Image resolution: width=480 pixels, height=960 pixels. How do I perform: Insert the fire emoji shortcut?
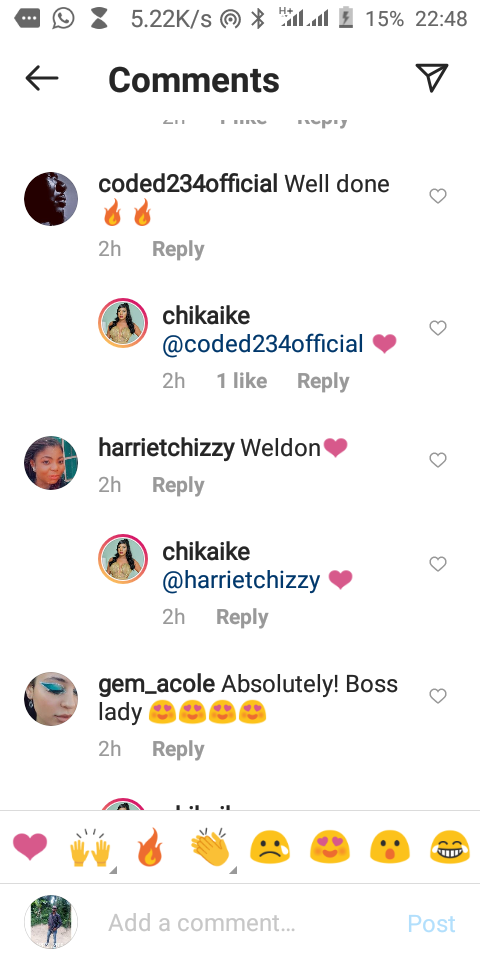(x=150, y=847)
